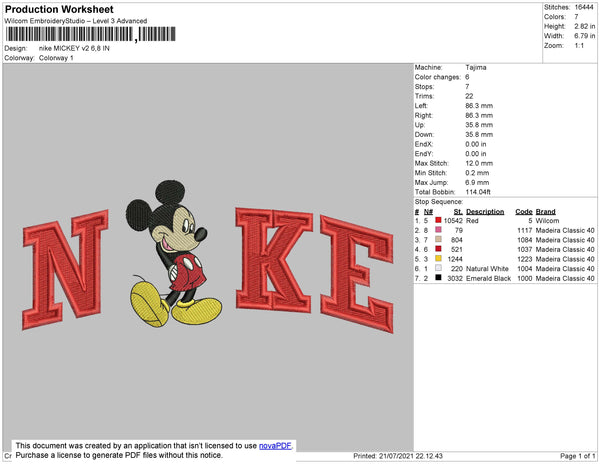Click the Colors value 7

point(576,17)
